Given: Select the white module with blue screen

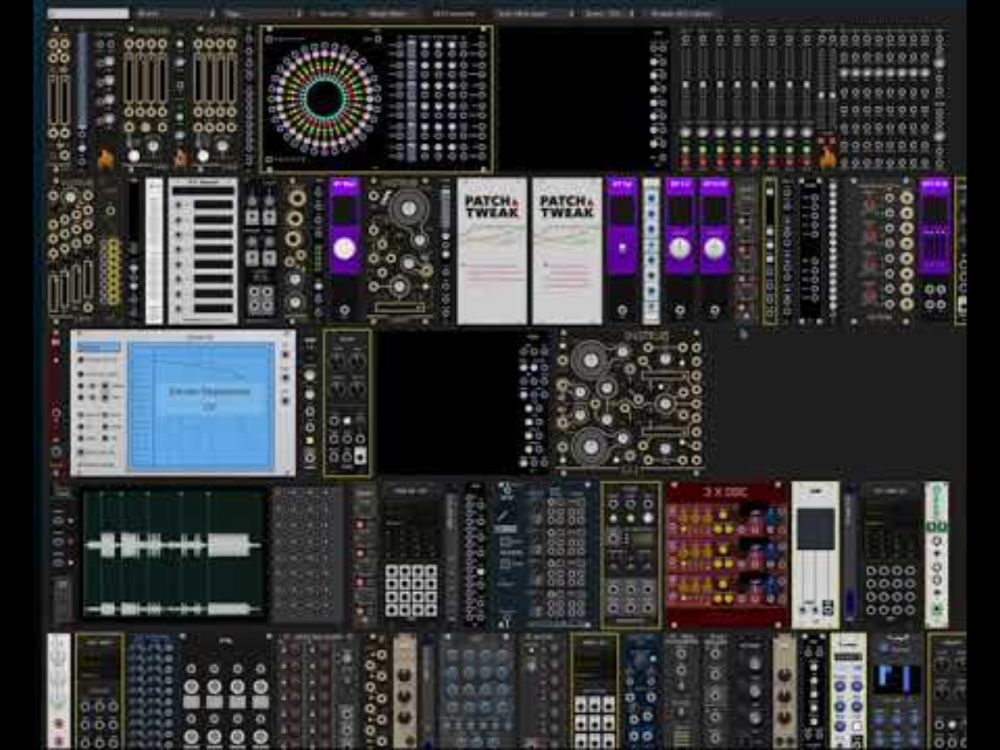Looking at the screenshot, I should 183,403.
